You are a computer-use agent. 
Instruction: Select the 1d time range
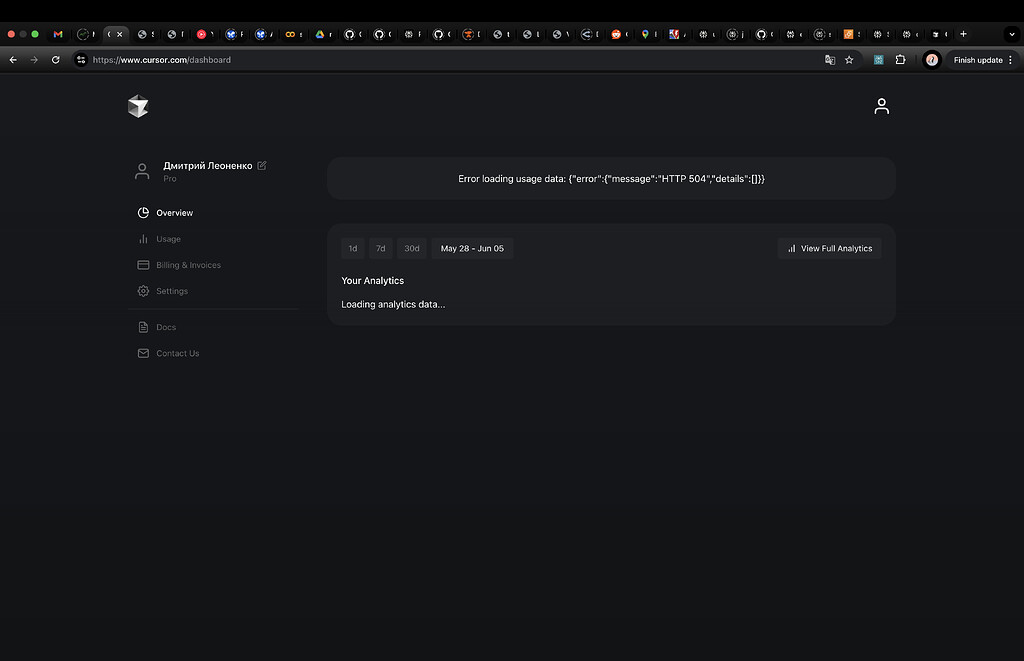click(x=352, y=248)
